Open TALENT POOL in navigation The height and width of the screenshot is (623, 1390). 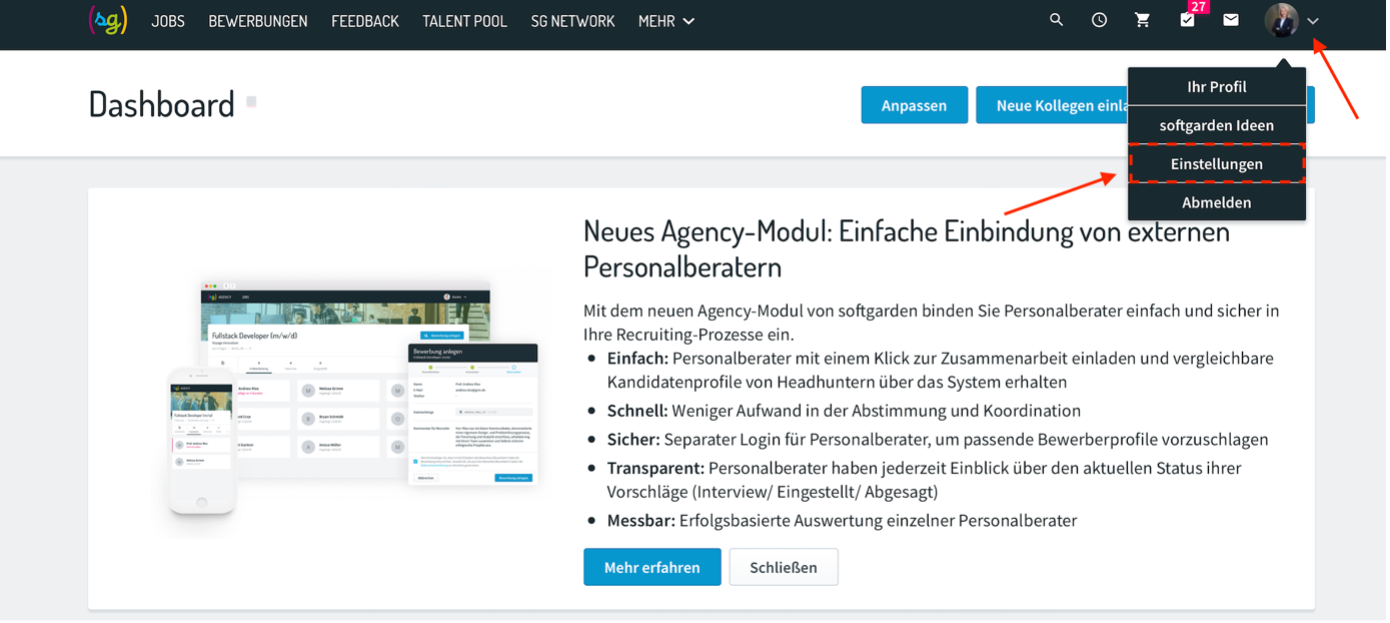click(x=465, y=21)
